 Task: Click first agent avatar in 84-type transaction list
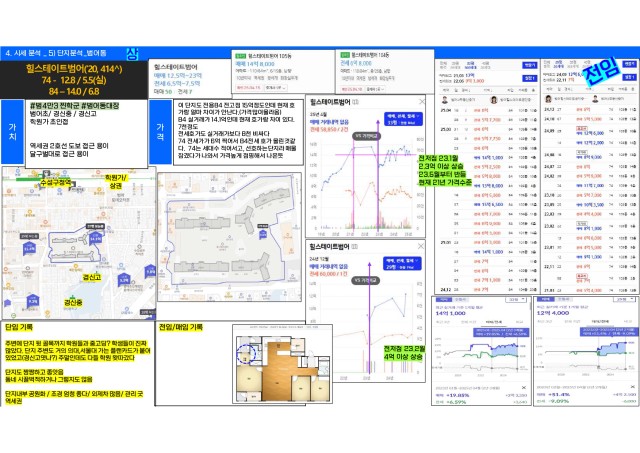pos(445,100)
